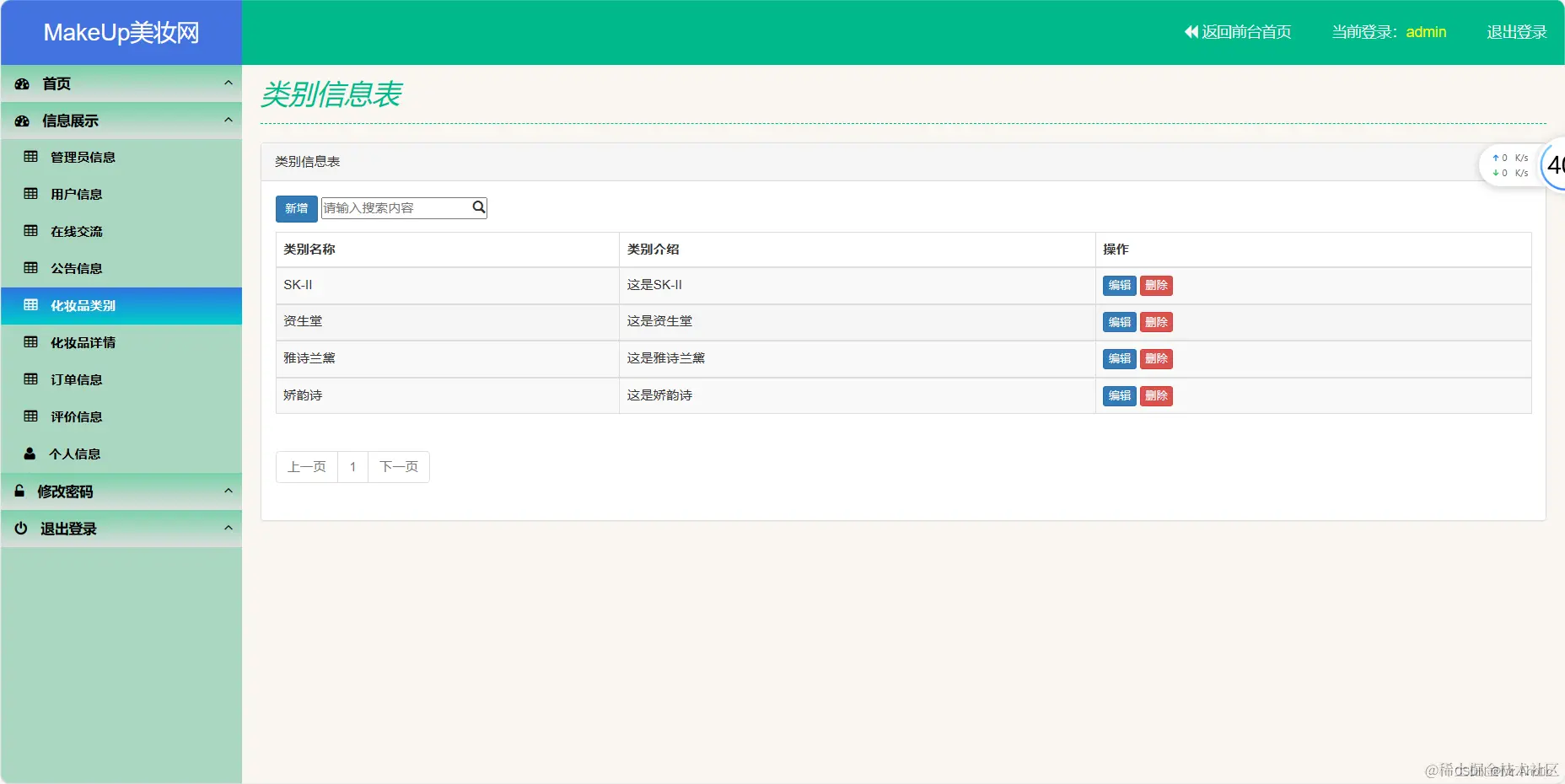The height and width of the screenshot is (784, 1565).
Task: Click the table icon beside 评价信息
Action: click(x=31, y=416)
